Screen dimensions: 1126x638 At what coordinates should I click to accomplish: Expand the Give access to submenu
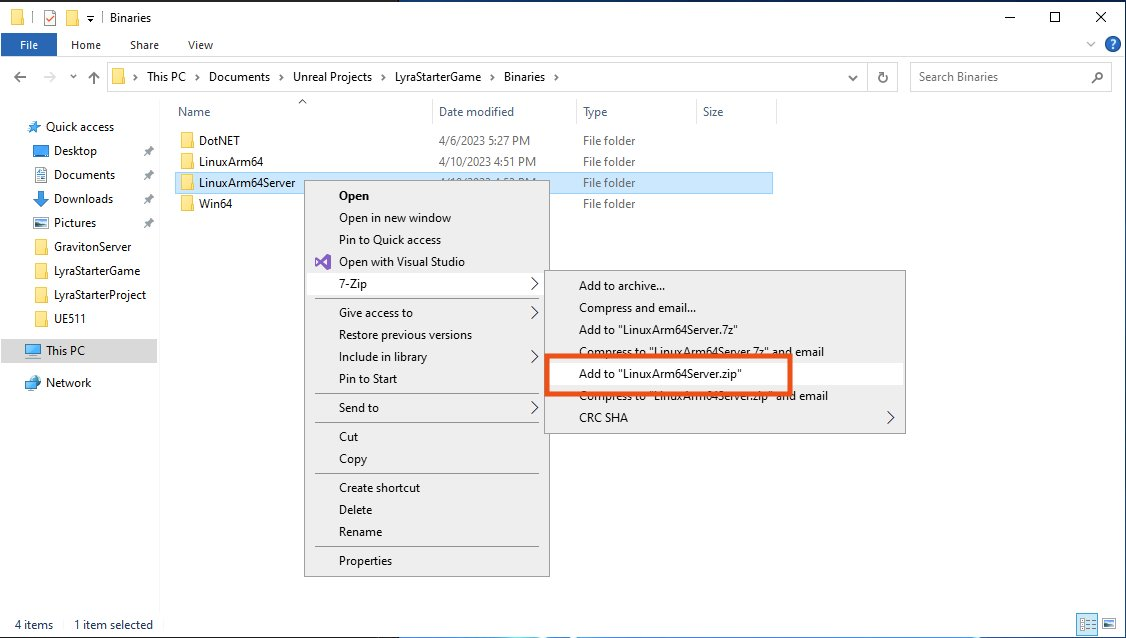427,313
